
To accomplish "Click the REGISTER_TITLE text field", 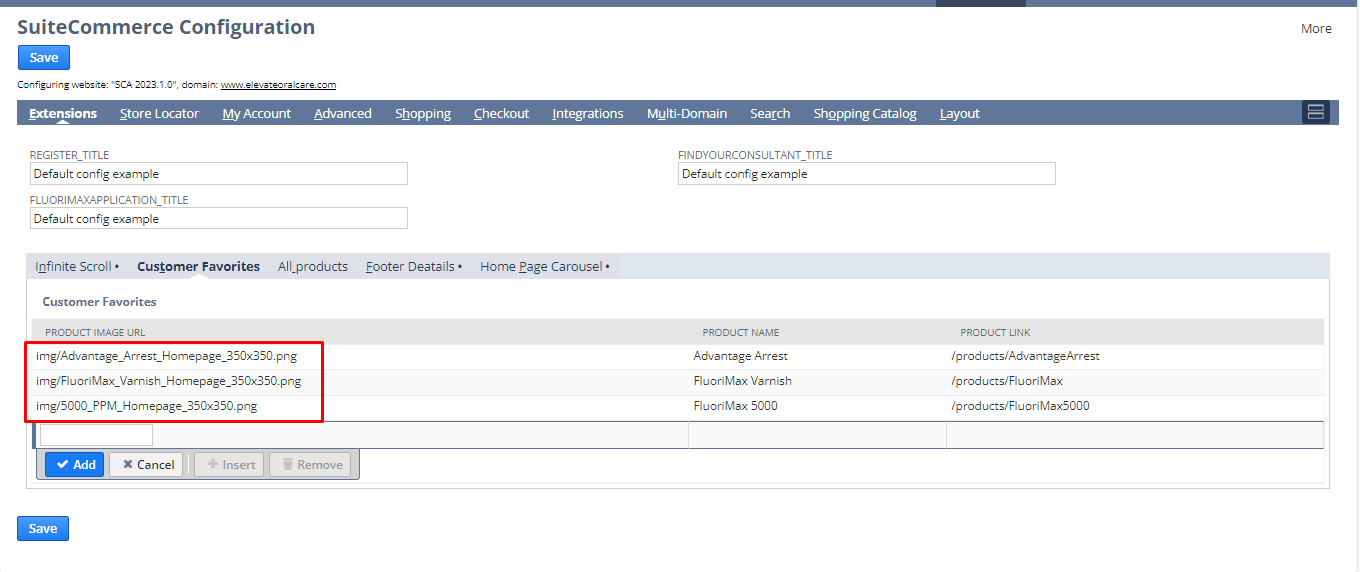I will [218, 174].
